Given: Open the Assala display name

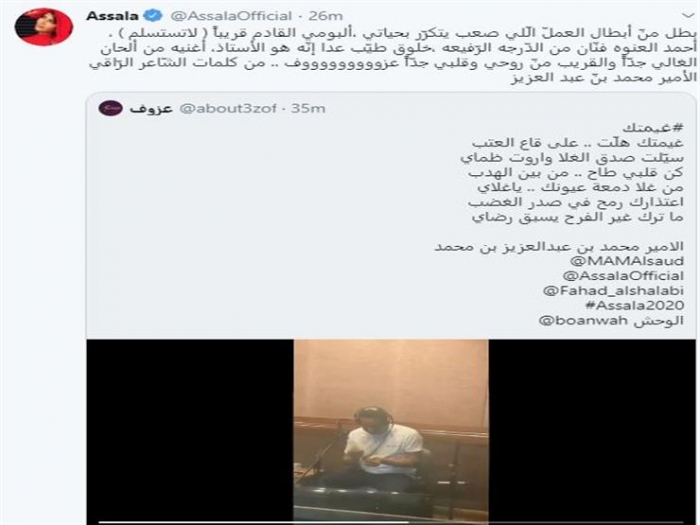Looking at the screenshot, I should 112,16.
